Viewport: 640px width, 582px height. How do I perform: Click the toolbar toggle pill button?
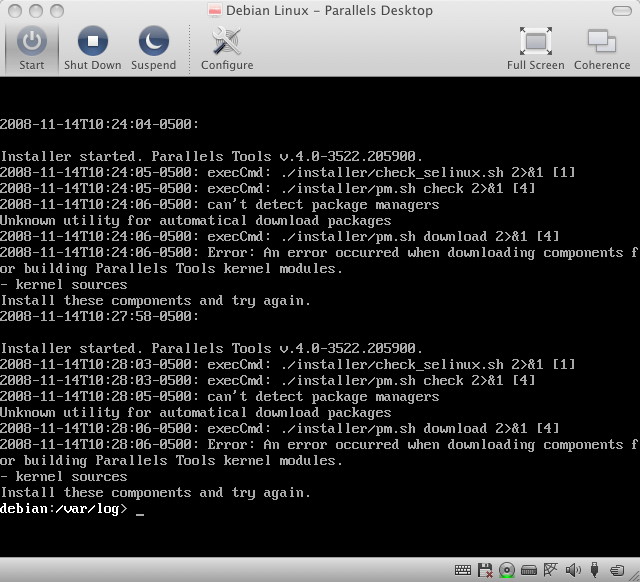[622, 11]
